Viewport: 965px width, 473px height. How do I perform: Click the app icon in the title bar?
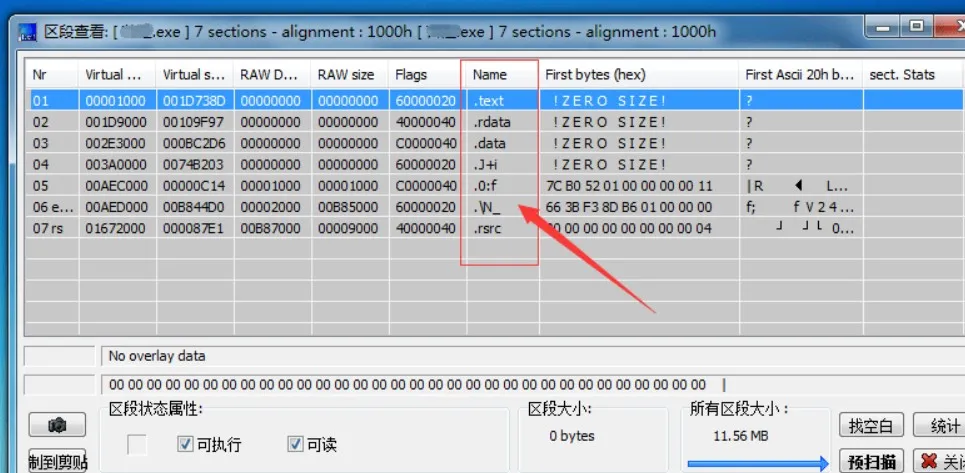28,32
